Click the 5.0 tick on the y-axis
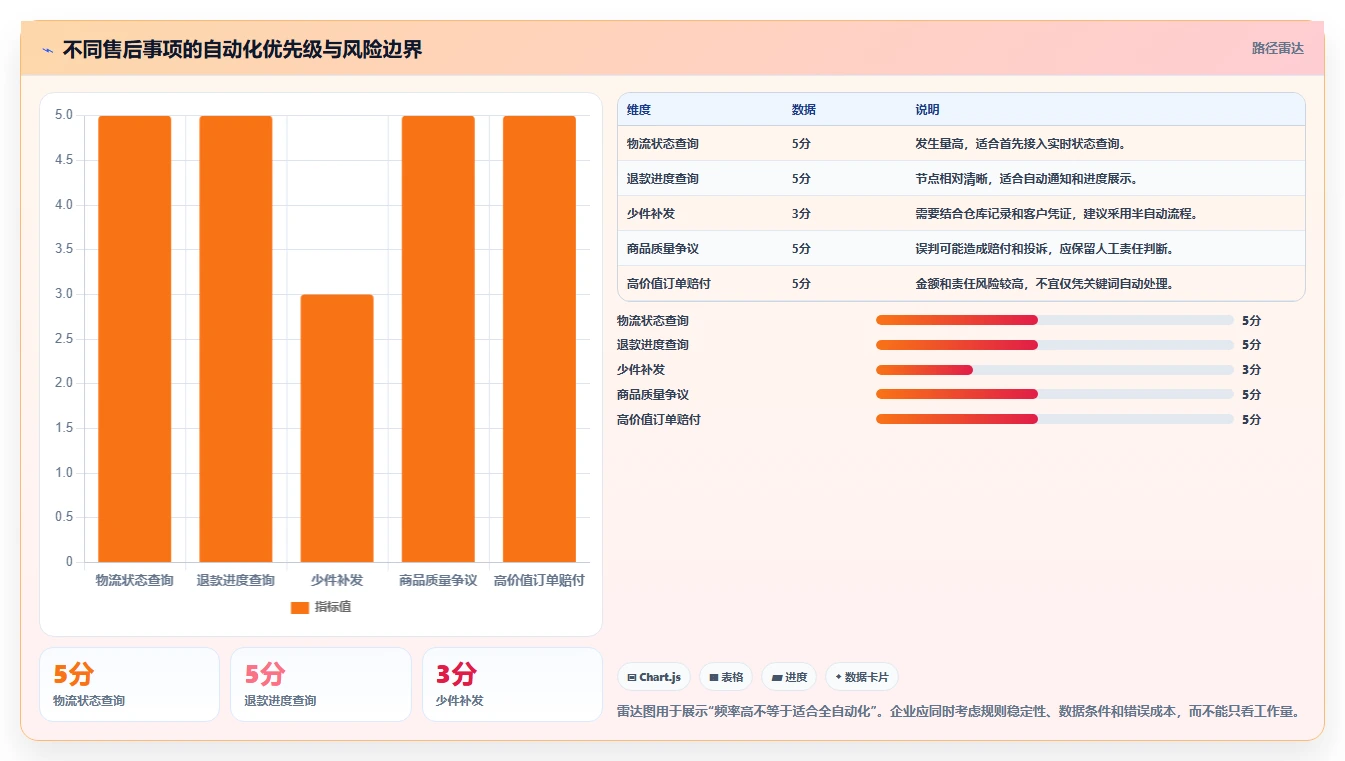The height and width of the screenshot is (761, 1345). pos(64,115)
